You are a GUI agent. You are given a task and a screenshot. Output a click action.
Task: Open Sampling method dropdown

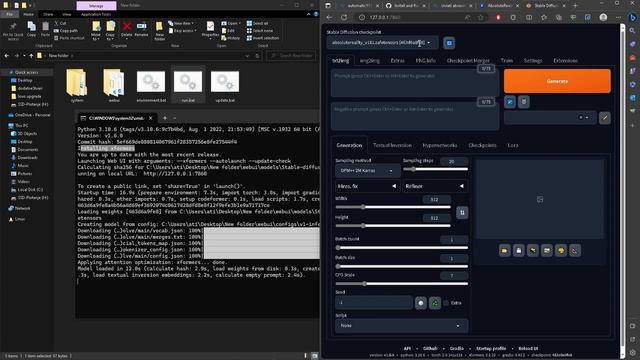click(366, 171)
